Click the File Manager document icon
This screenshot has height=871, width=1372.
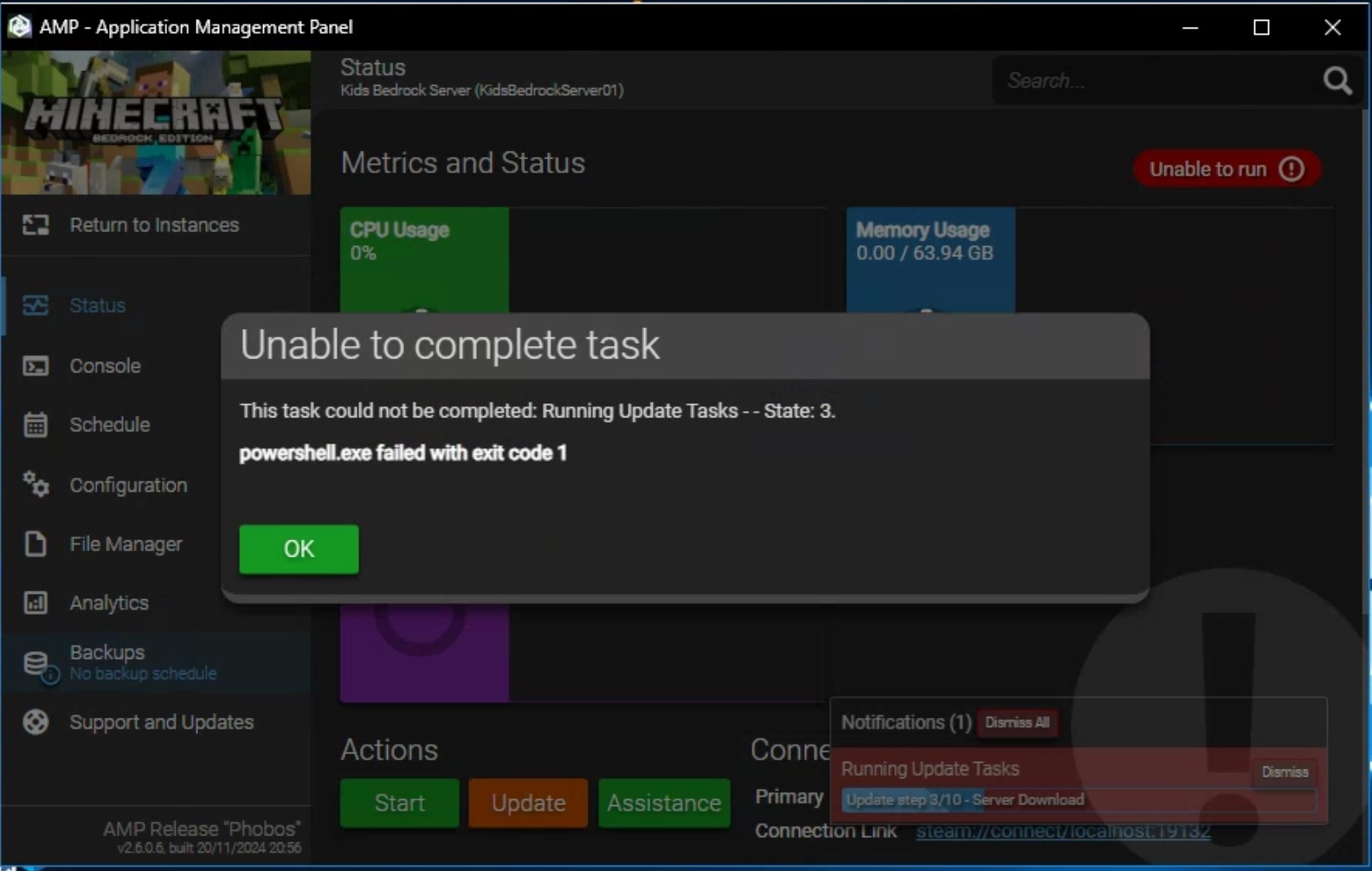coord(35,544)
